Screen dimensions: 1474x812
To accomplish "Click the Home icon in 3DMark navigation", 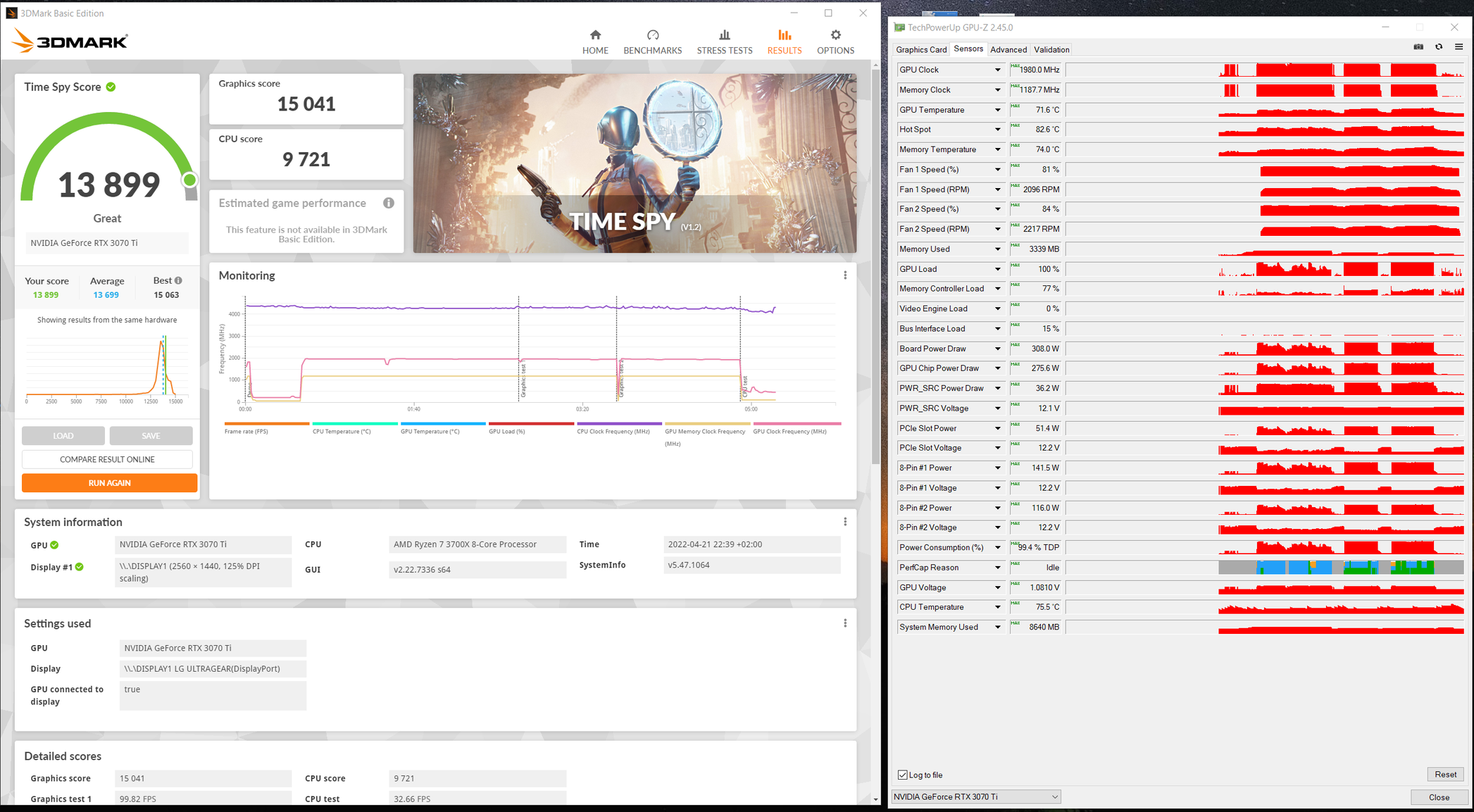I will point(595,35).
